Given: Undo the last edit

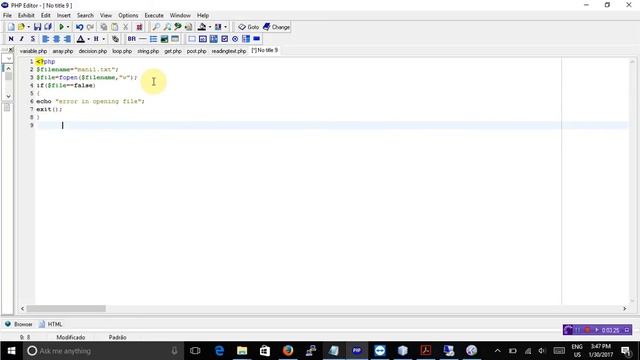Looking at the screenshot, I should pos(80,27).
